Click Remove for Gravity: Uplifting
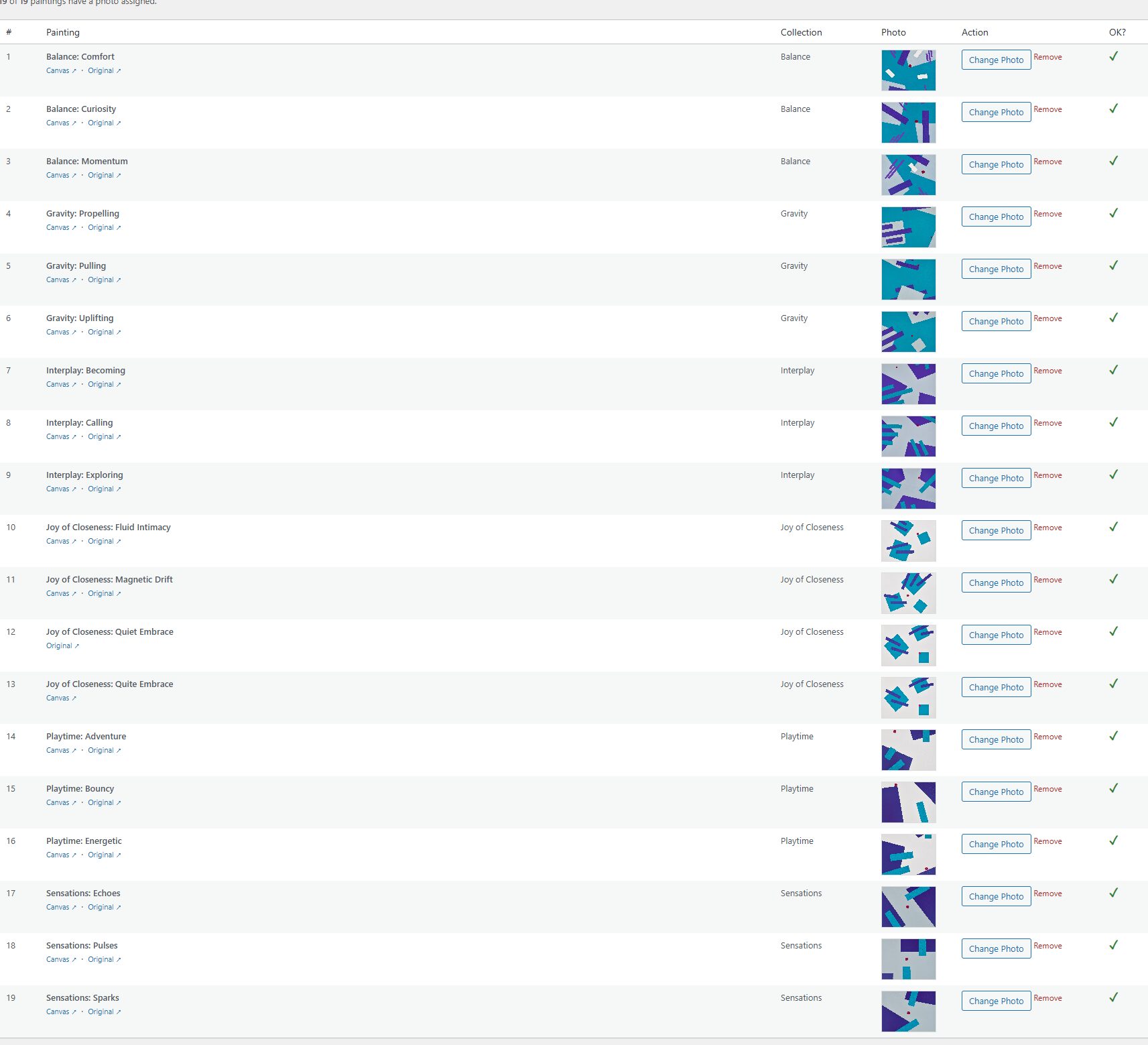The height and width of the screenshot is (1045, 1148). pyautogui.click(x=1047, y=318)
